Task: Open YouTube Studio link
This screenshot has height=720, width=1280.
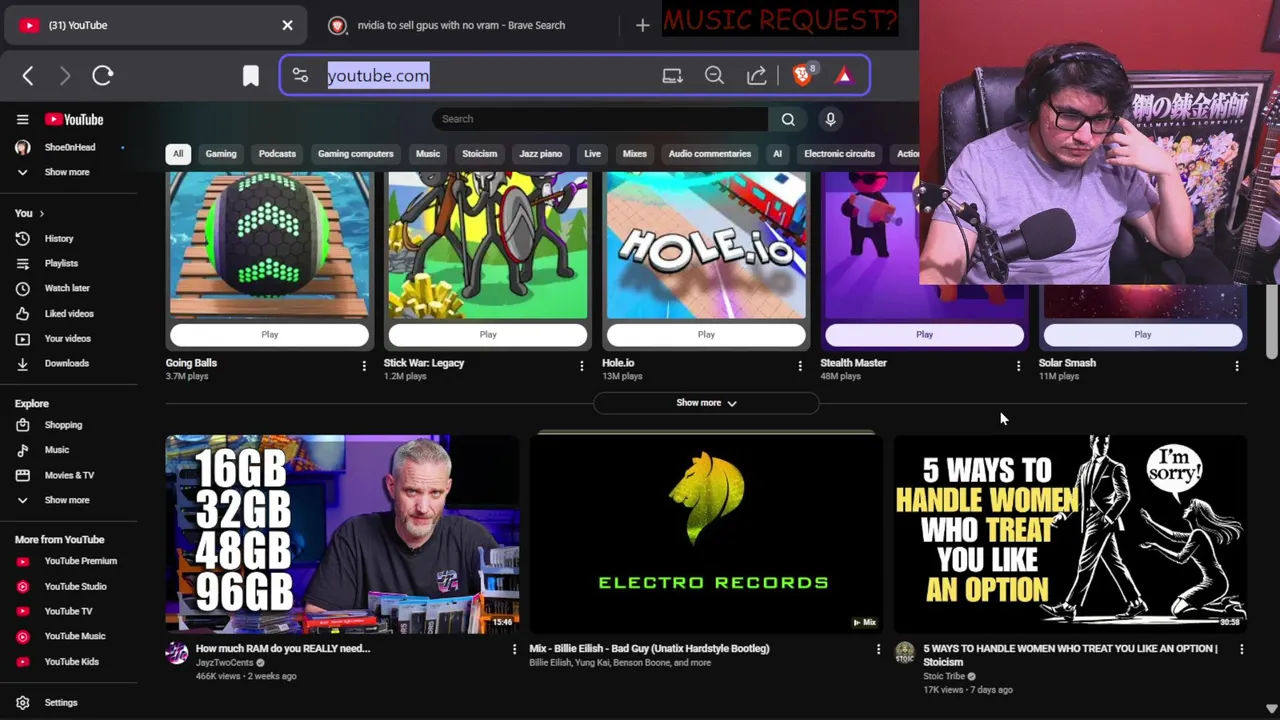Action: pos(75,586)
